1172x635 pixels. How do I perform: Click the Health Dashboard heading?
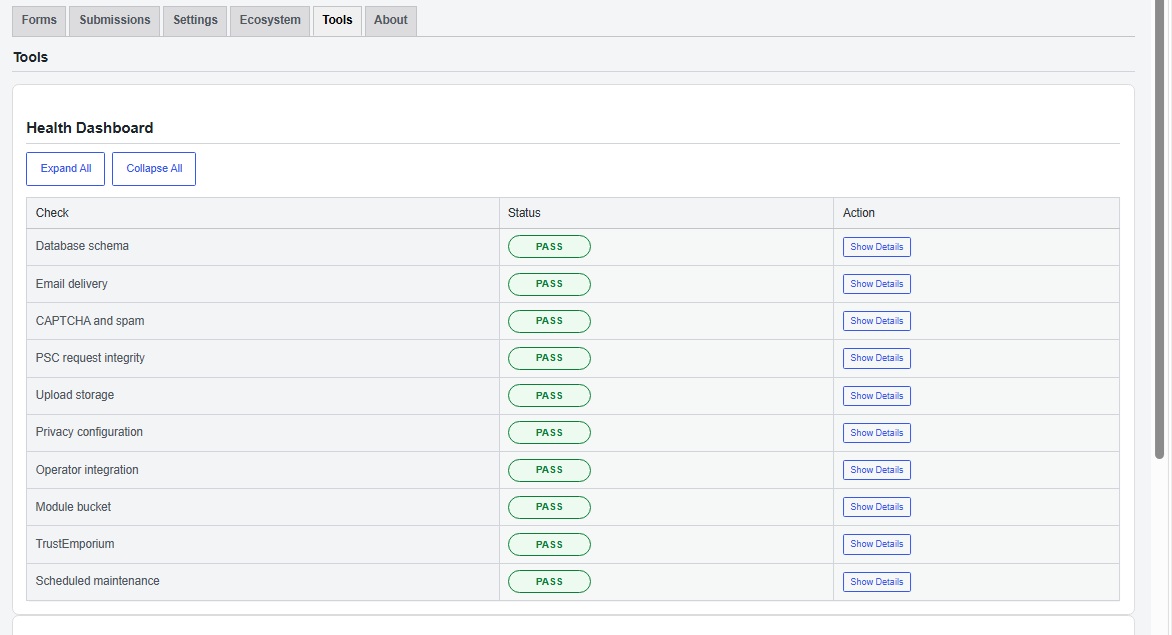[90, 128]
